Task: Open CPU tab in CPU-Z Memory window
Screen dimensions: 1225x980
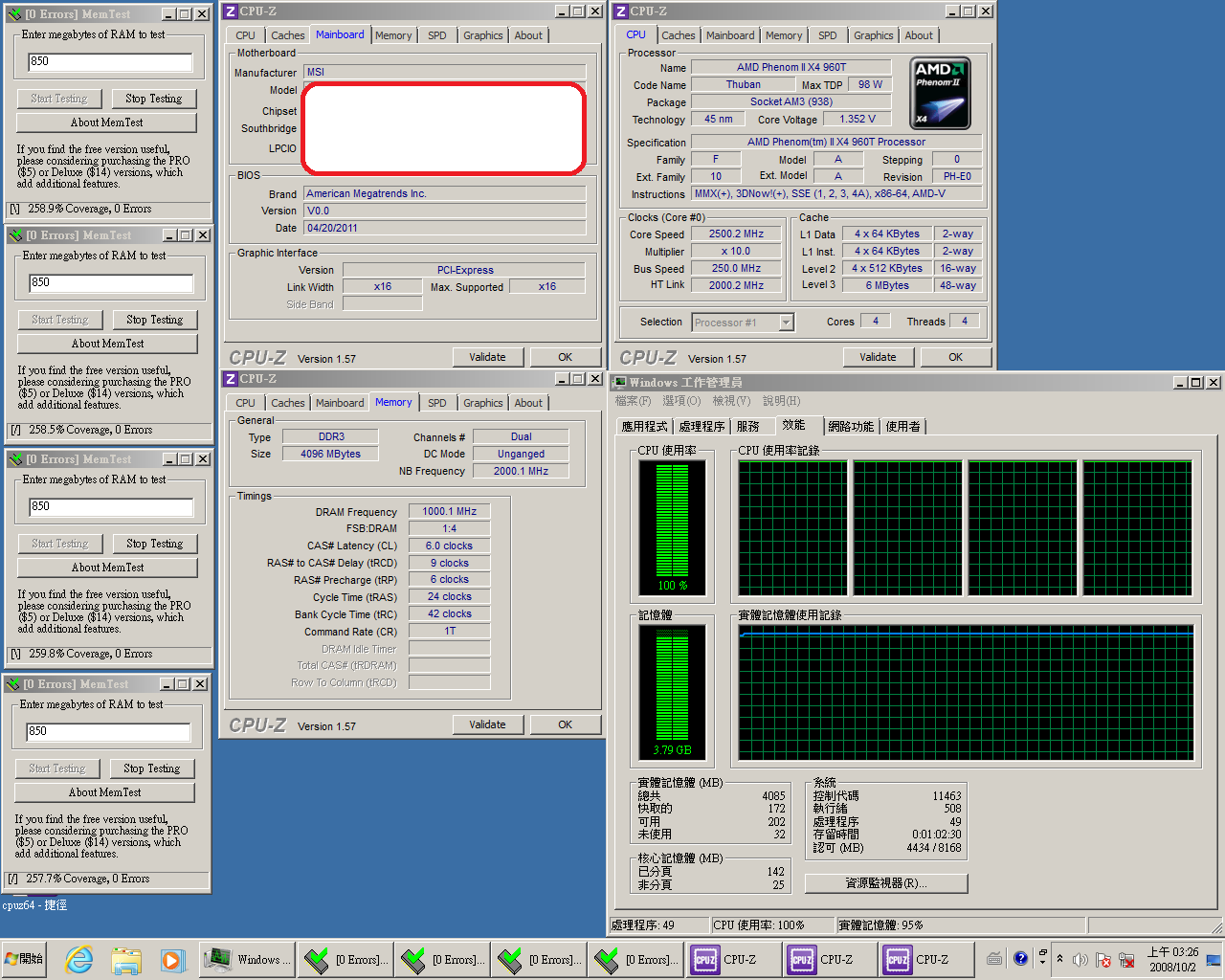Action: [x=245, y=403]
